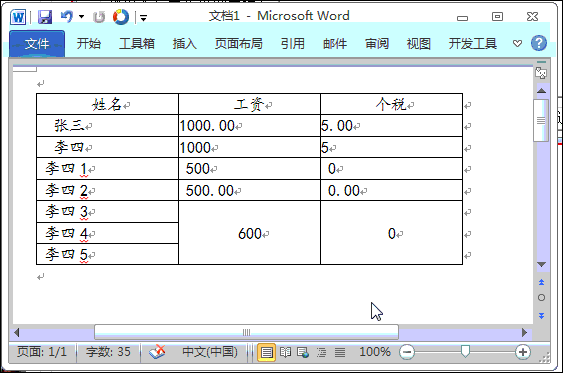This screenshot has height=373, width=563.
Task: Click the zoom out minus button
Action: click(x=407, y=352)
